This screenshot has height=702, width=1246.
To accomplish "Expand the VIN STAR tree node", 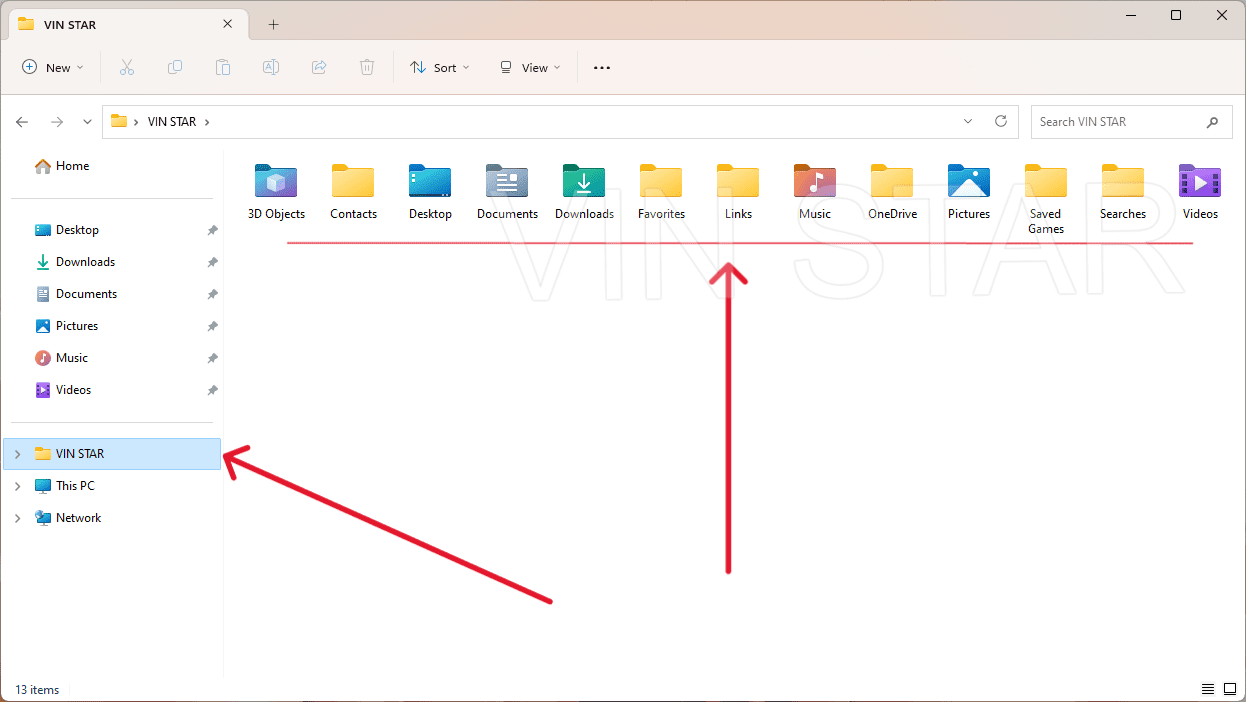I will point(17,454).
